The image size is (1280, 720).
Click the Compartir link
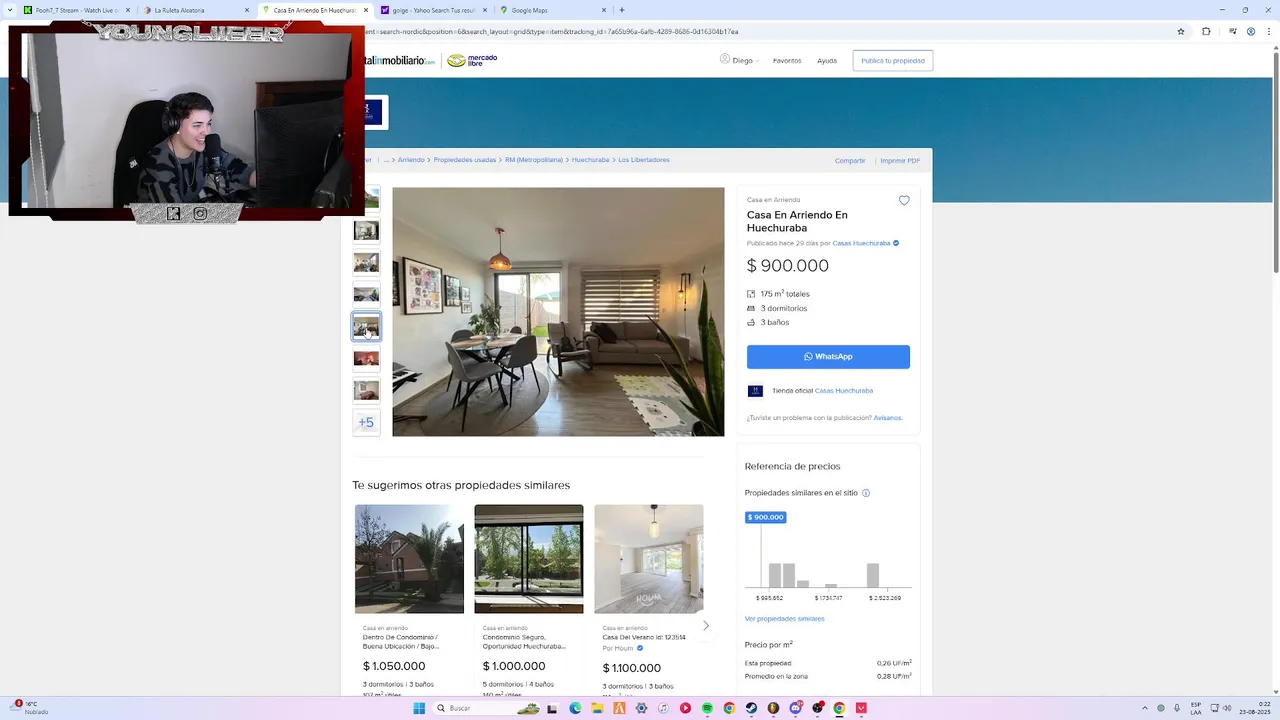pos(850,161)
